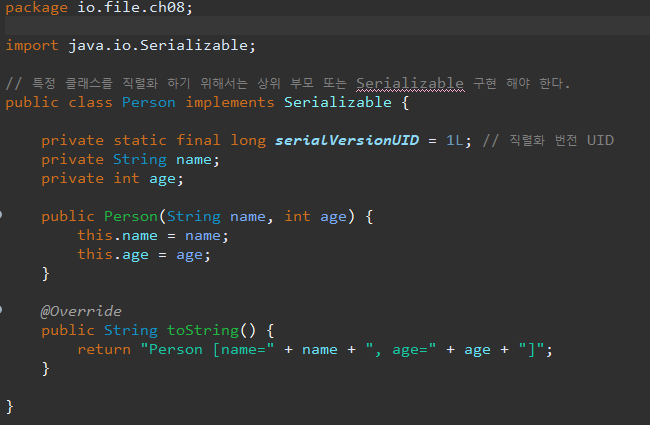The image size is (650, 425).
Task: Click the "final" keyword
Action: [198, 140]
